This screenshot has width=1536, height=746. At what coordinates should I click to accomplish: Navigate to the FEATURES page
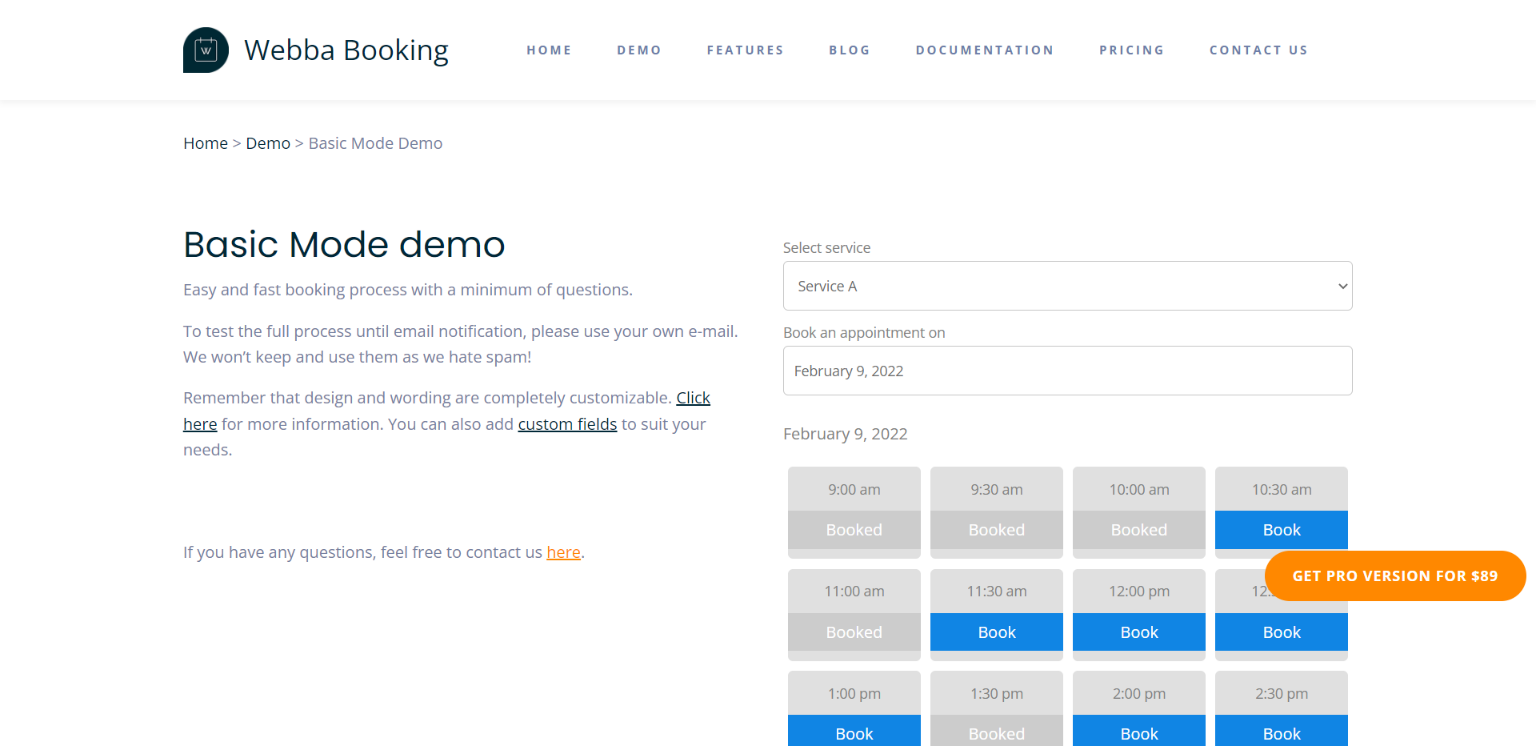coord(745,50)
